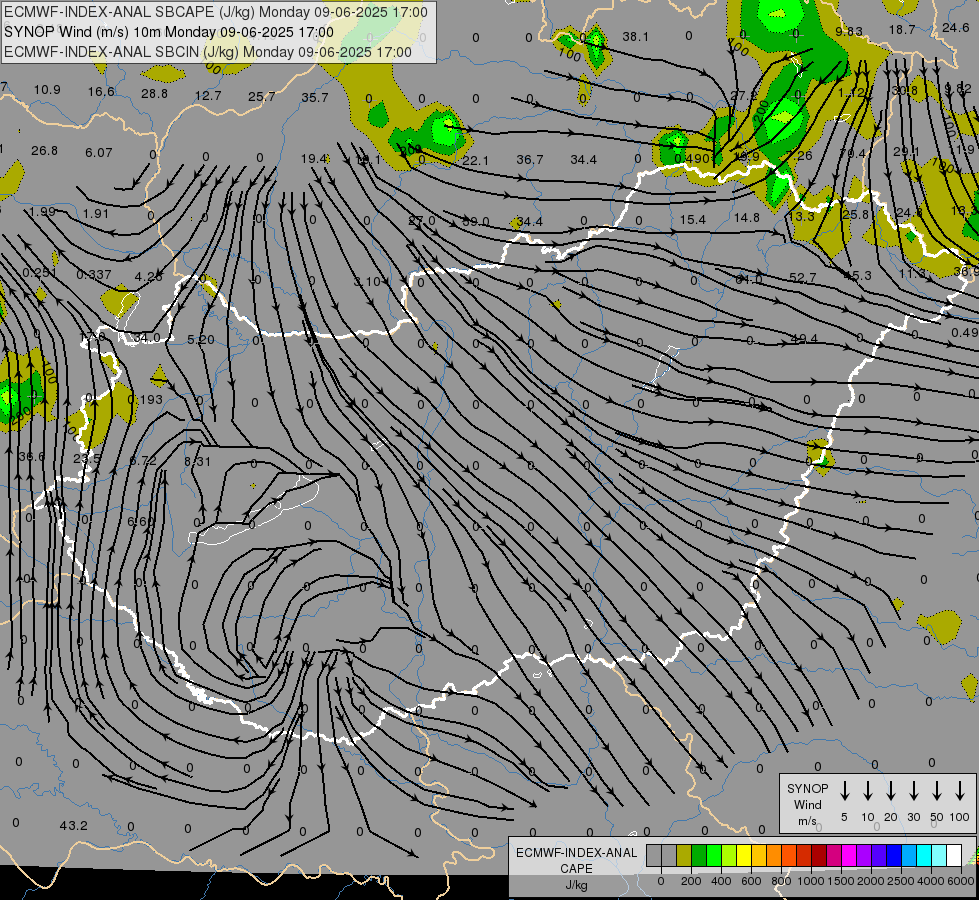Click the map value '0.193'

[x=145, y=399]
